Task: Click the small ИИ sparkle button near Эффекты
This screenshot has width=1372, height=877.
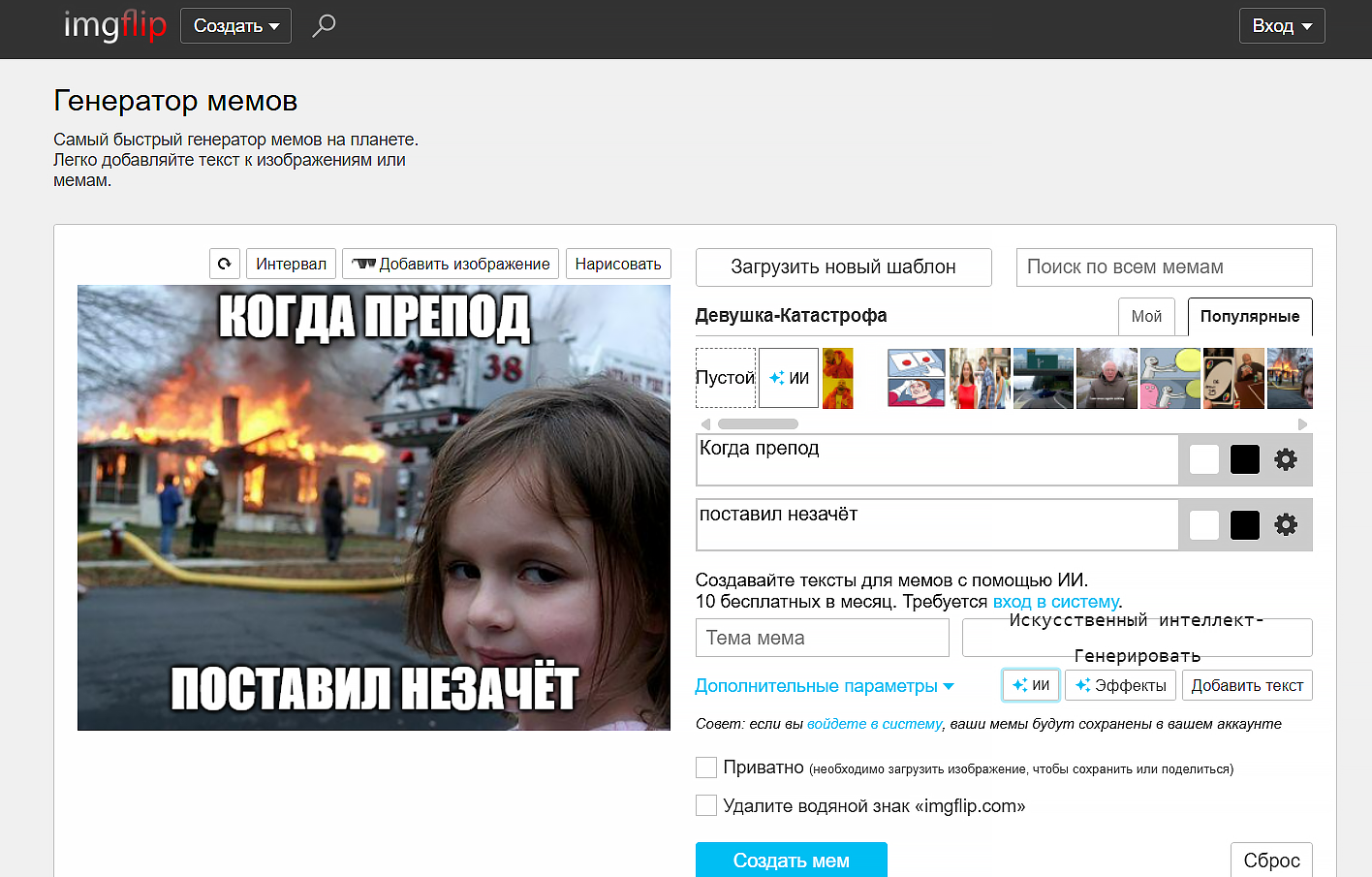Action: 1031,685
